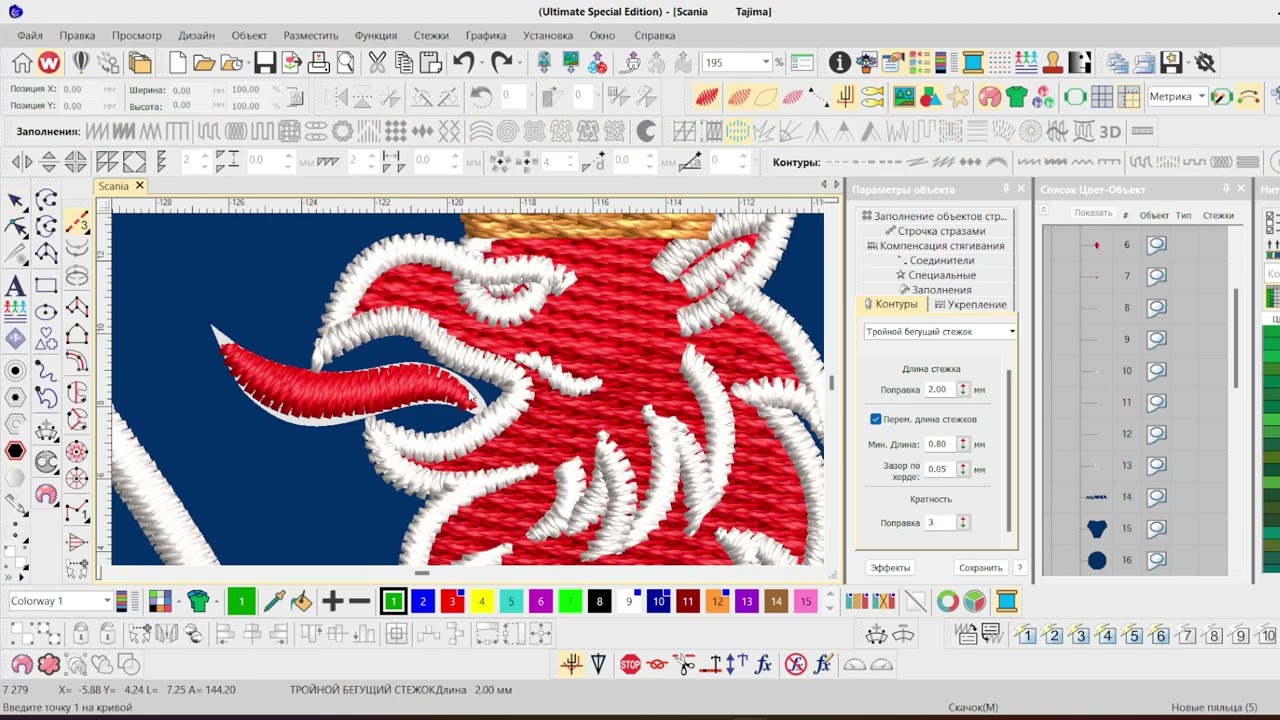Toggle visibility of object 8 in color list
Image resolution: width=1280 pixels, height=720 pixels.
coord(1157,308)
